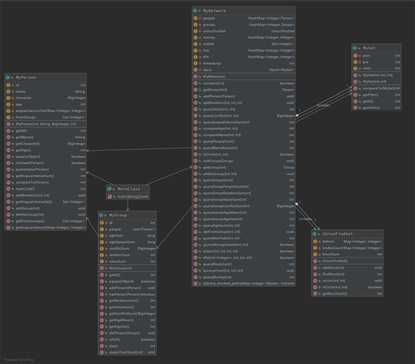Select the MyNetwork class title
Image resolution: width=415 pixels, height=364 pixels.
coord(214,11)
